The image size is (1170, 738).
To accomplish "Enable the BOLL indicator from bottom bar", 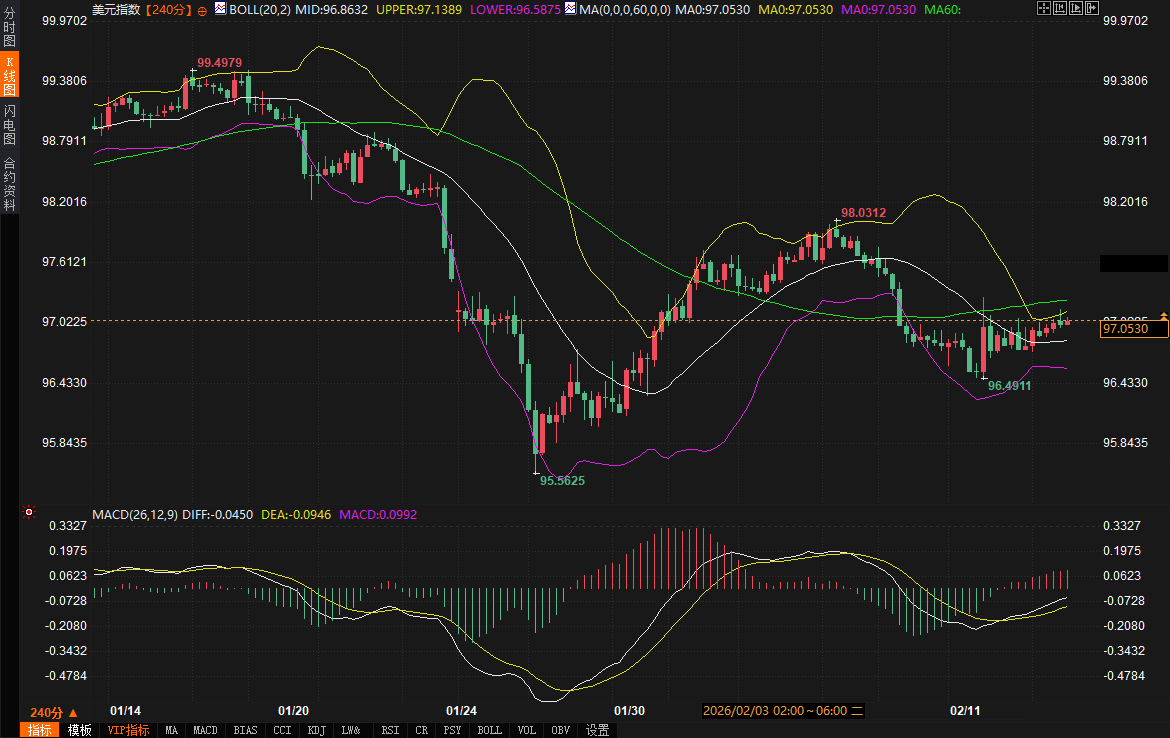I will pyautogui.click(x=489, y=730).
